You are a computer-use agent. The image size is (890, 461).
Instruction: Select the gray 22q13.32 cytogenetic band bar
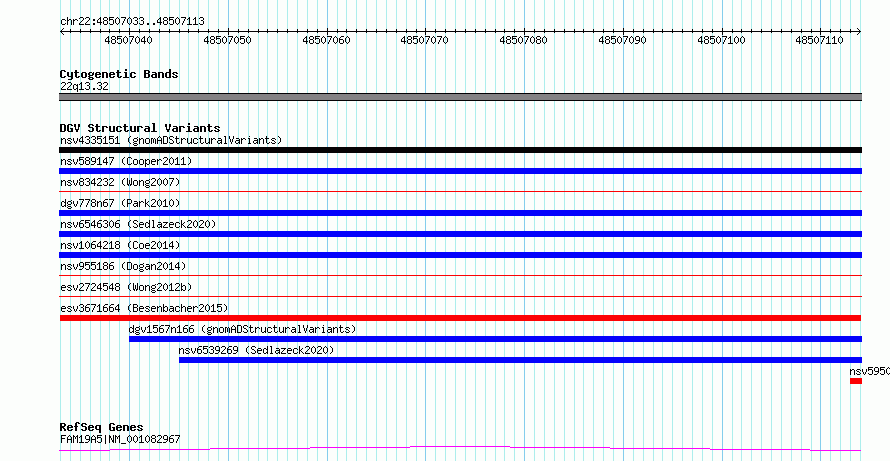tap(460, 97)
